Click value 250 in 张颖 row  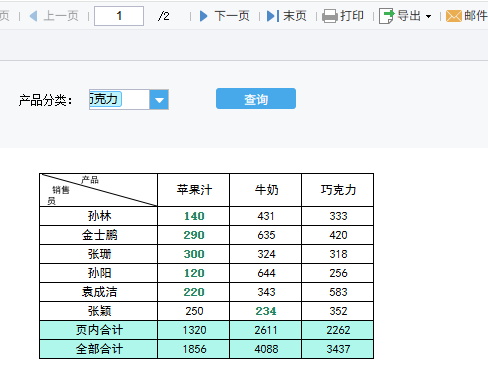point(194,311)
